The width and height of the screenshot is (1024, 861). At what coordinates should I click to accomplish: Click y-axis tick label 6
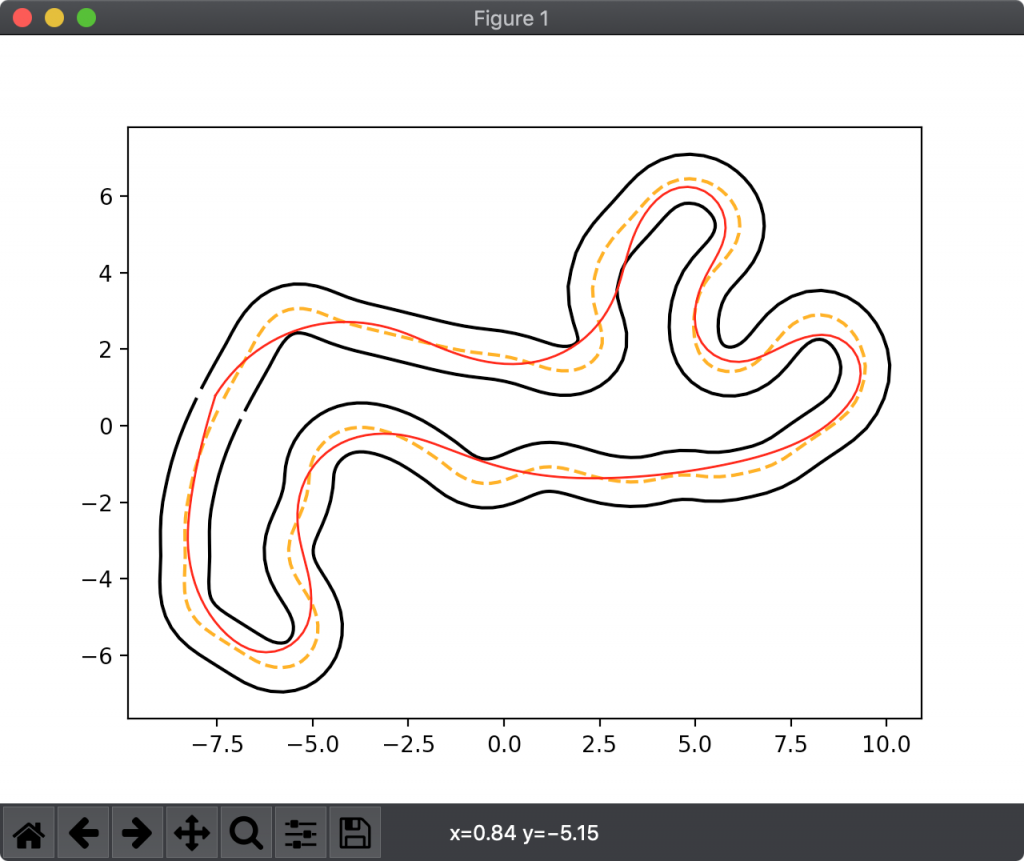click(106, 197)
